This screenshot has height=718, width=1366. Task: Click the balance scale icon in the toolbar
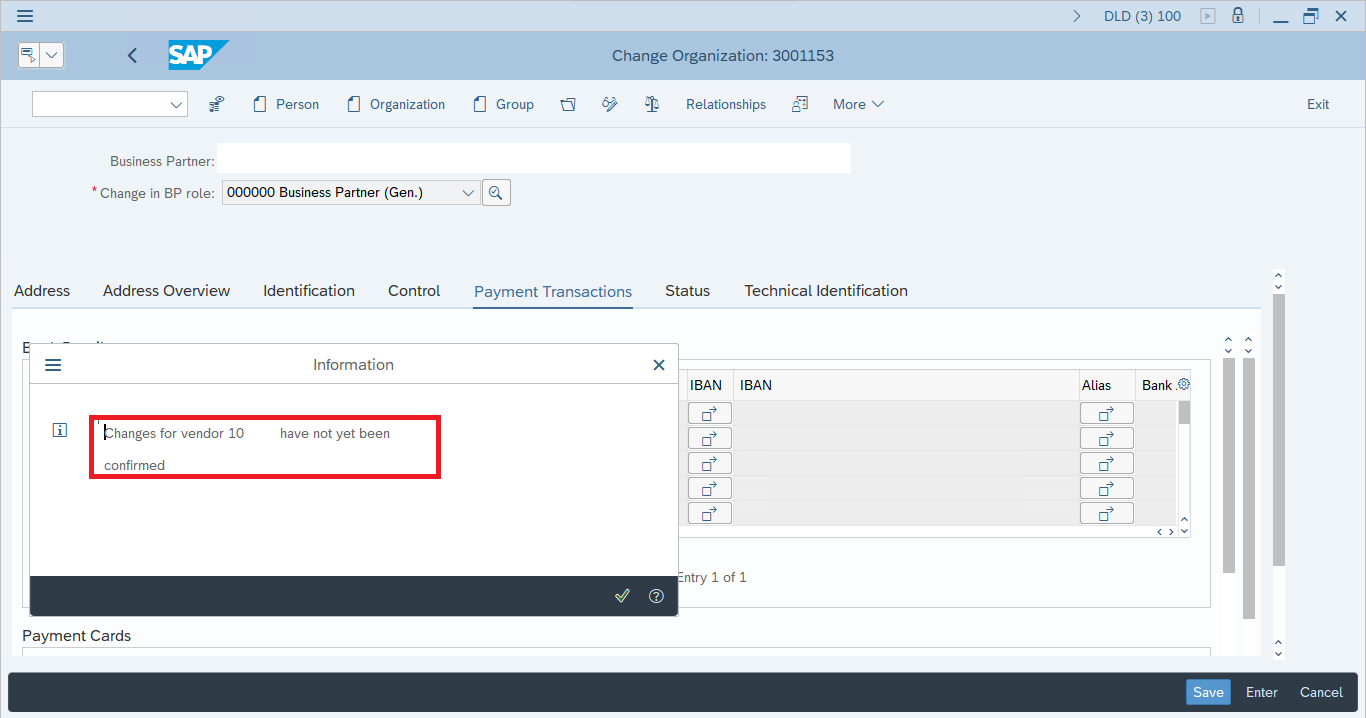(x=652, y=104)
